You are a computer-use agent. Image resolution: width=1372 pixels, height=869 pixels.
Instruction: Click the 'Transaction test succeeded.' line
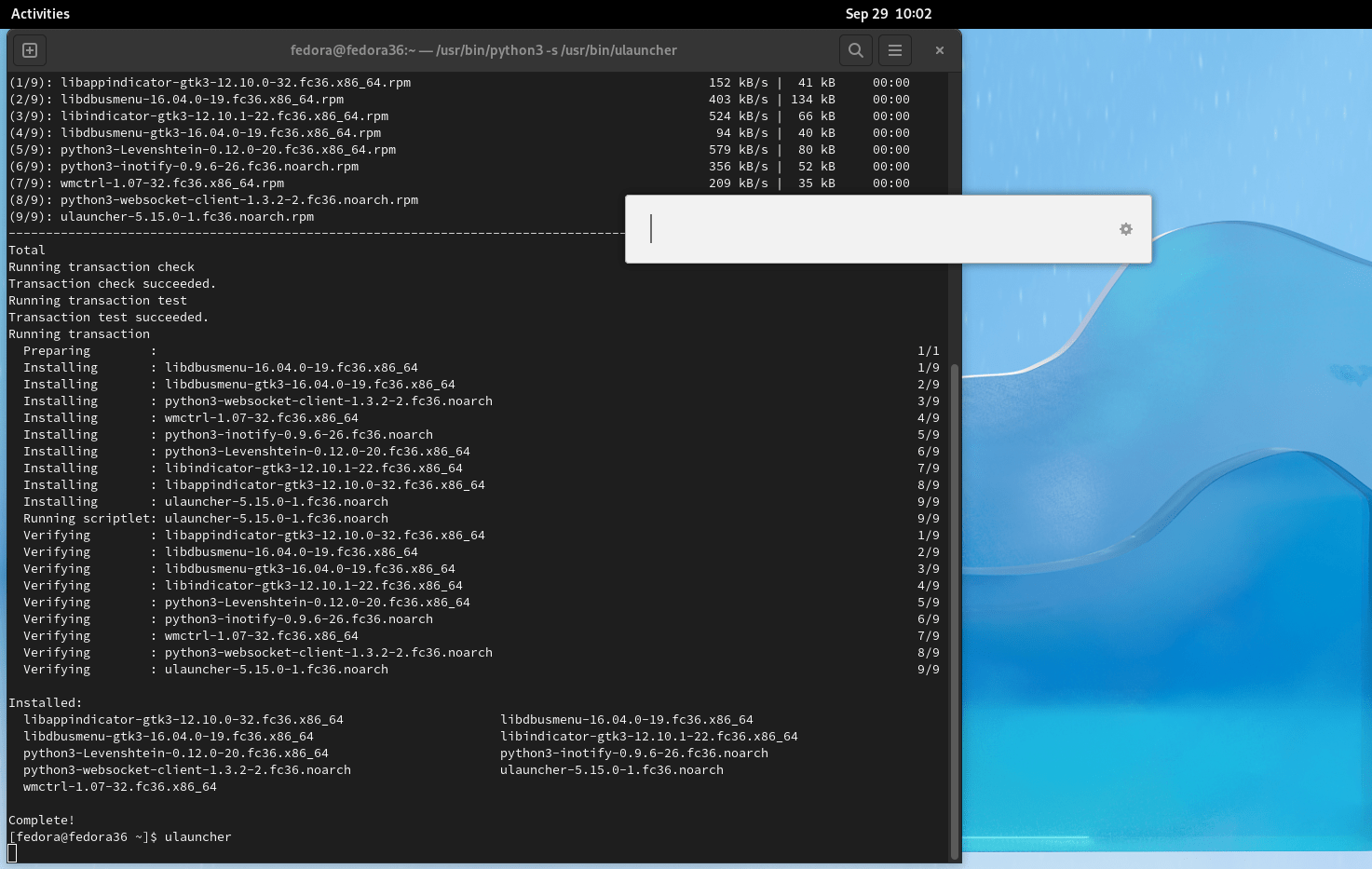coord(108,318)
